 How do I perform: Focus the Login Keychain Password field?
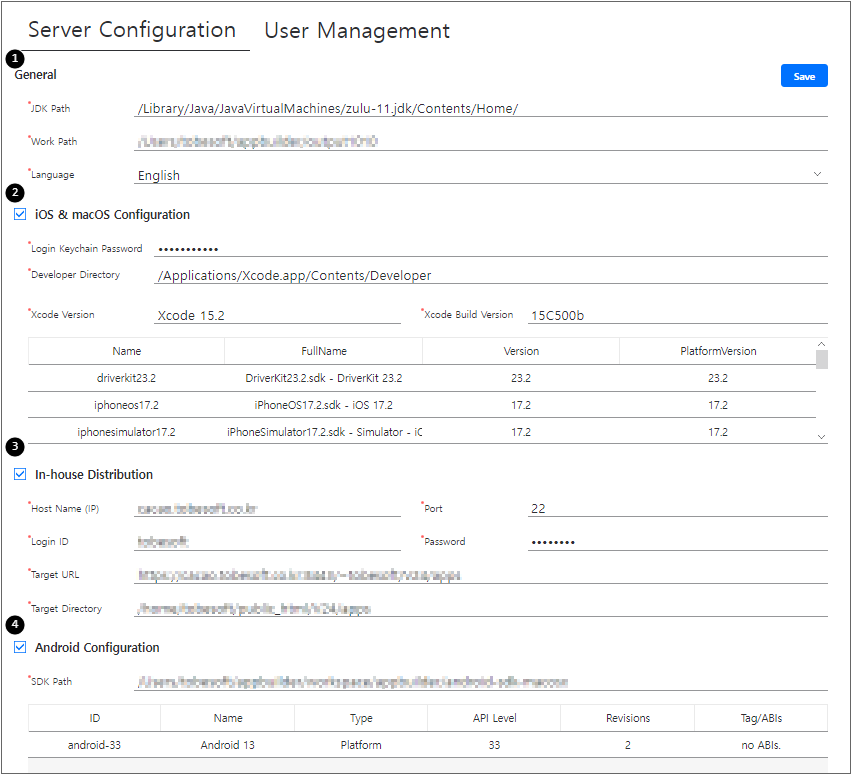(x=490, y=248)
